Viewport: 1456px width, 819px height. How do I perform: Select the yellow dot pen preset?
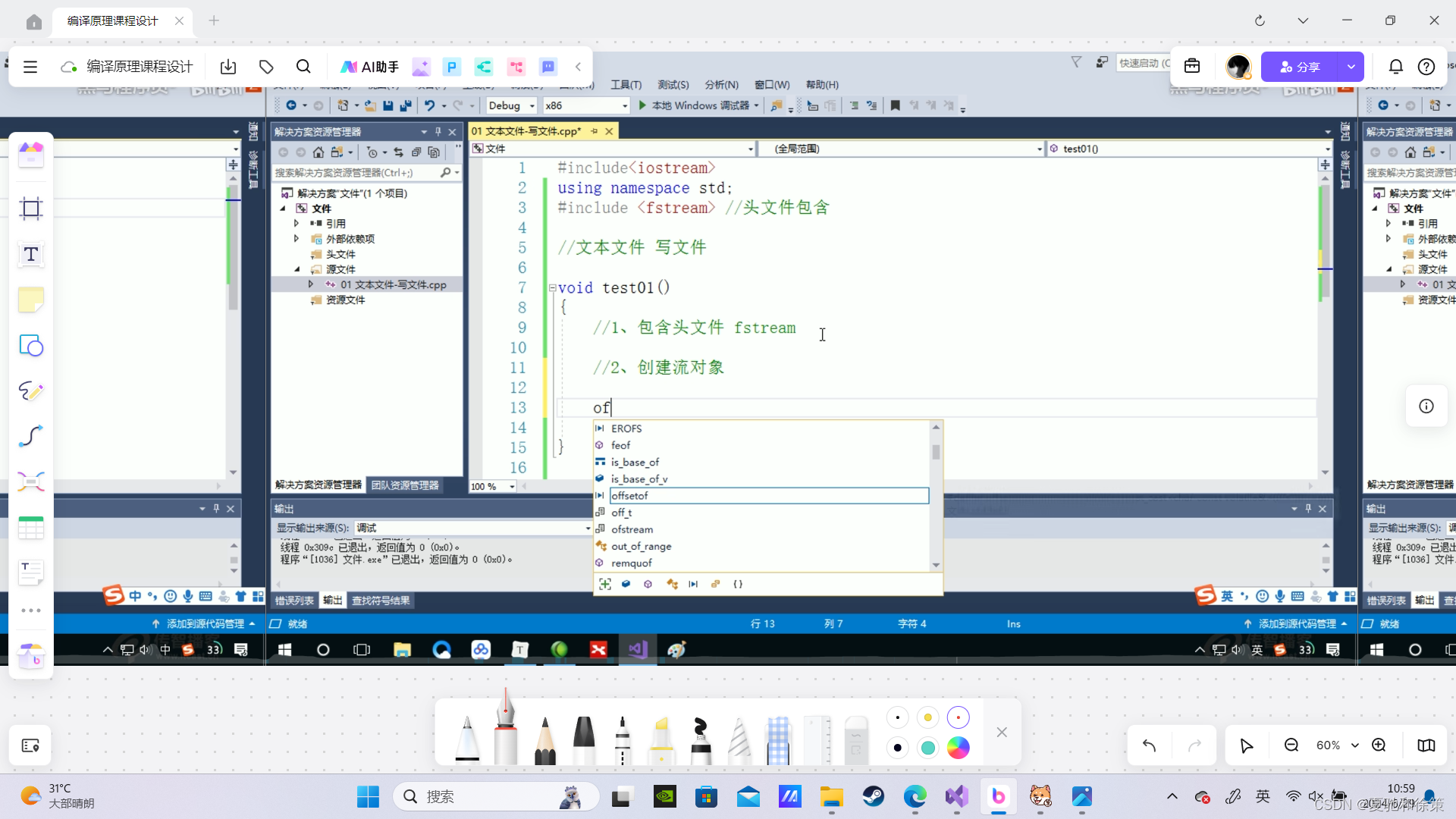[x=927, y=717]
